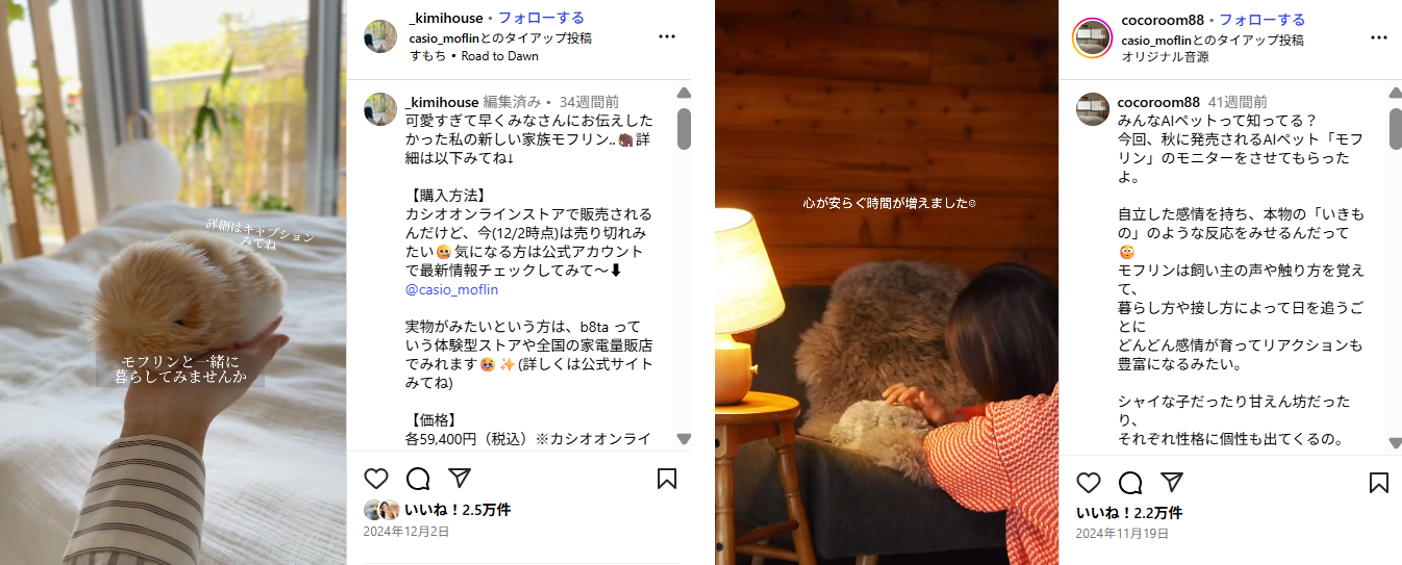This screenshot has width=1402, height=565.
Task: Follow _kimihouse with フォローする link
Action: pyautogui.click(x=541, y=18)
